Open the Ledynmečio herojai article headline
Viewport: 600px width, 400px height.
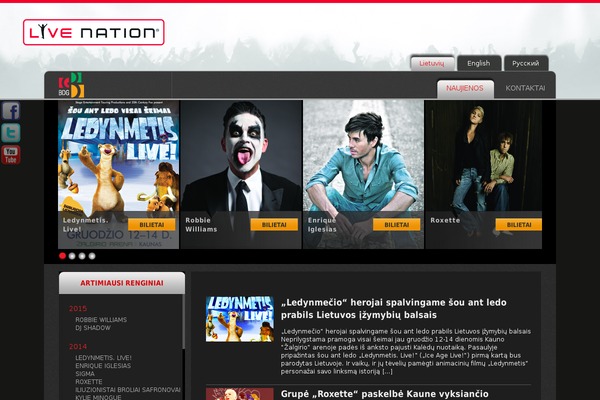[x=394, y=309]
